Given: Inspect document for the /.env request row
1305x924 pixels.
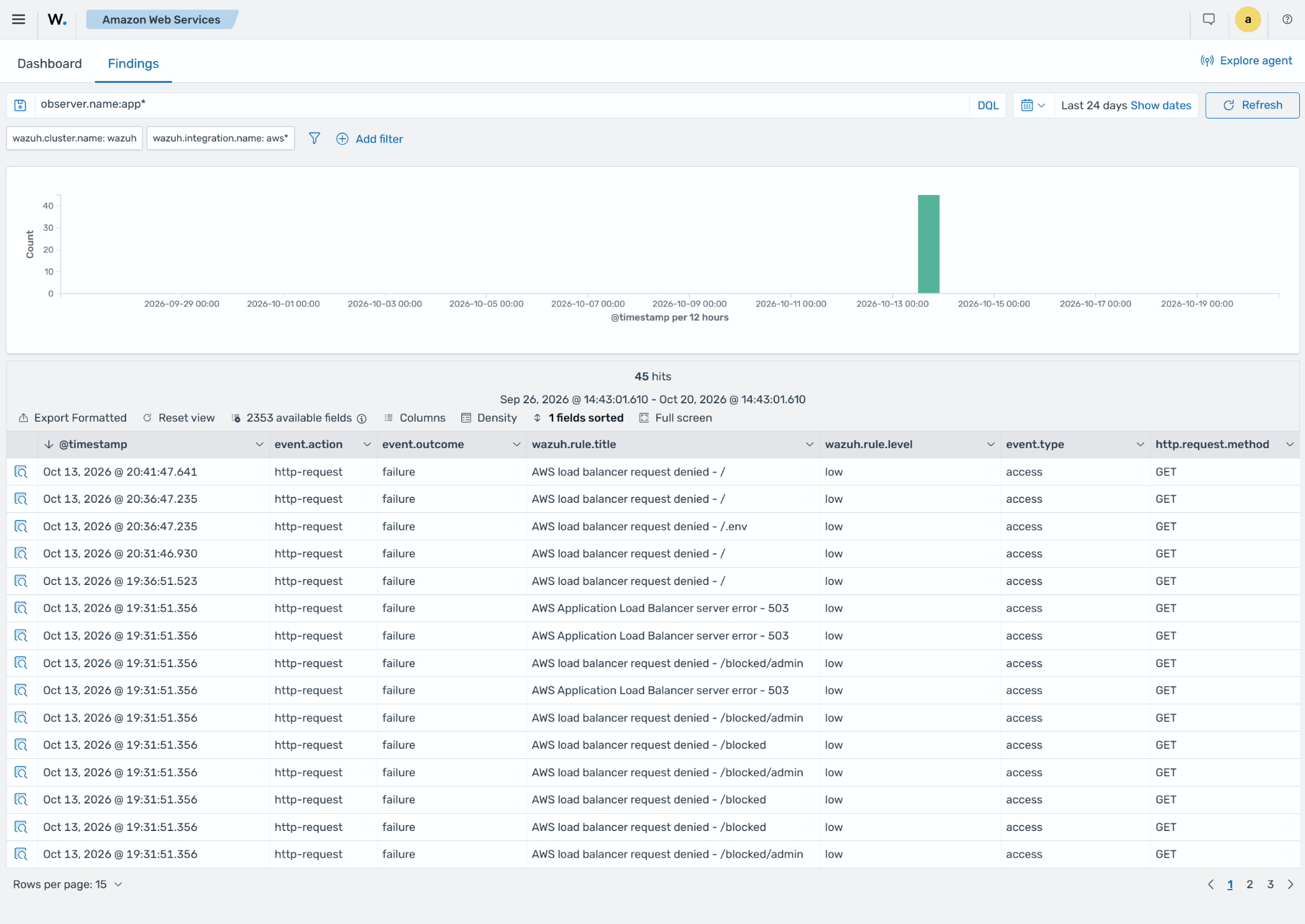Looking at the screenshot, I should 21,526.
